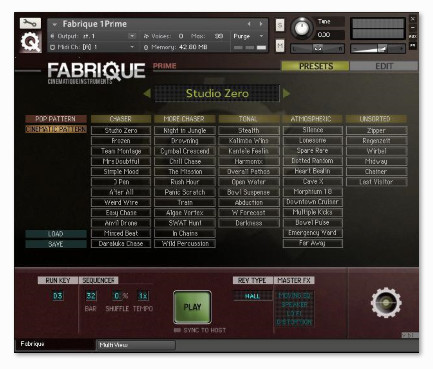
Task: Click the Kontakt tune knob
Action: (x=302, y=29)
